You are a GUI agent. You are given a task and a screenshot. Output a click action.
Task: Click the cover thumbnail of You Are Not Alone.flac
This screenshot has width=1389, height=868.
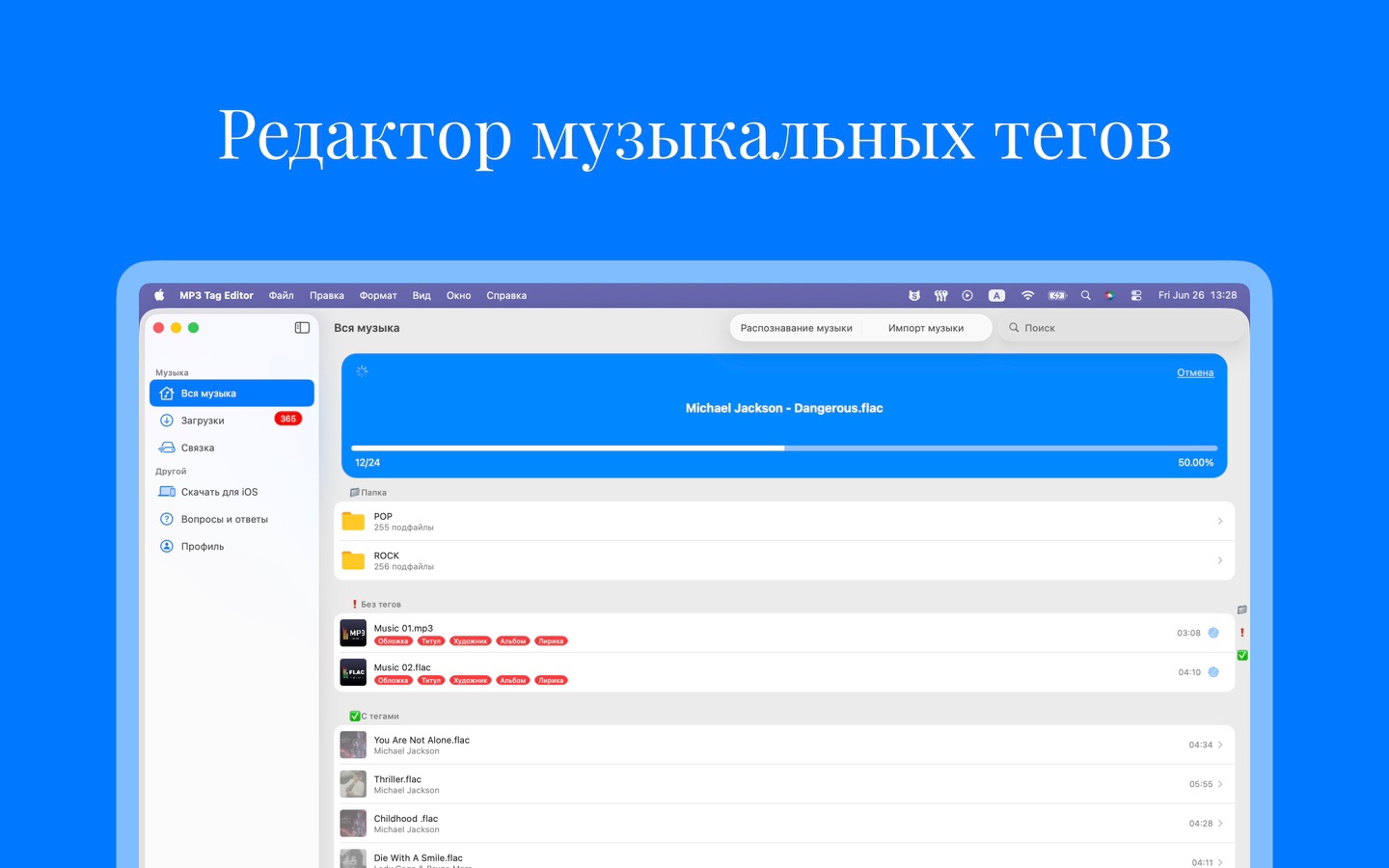353,745
